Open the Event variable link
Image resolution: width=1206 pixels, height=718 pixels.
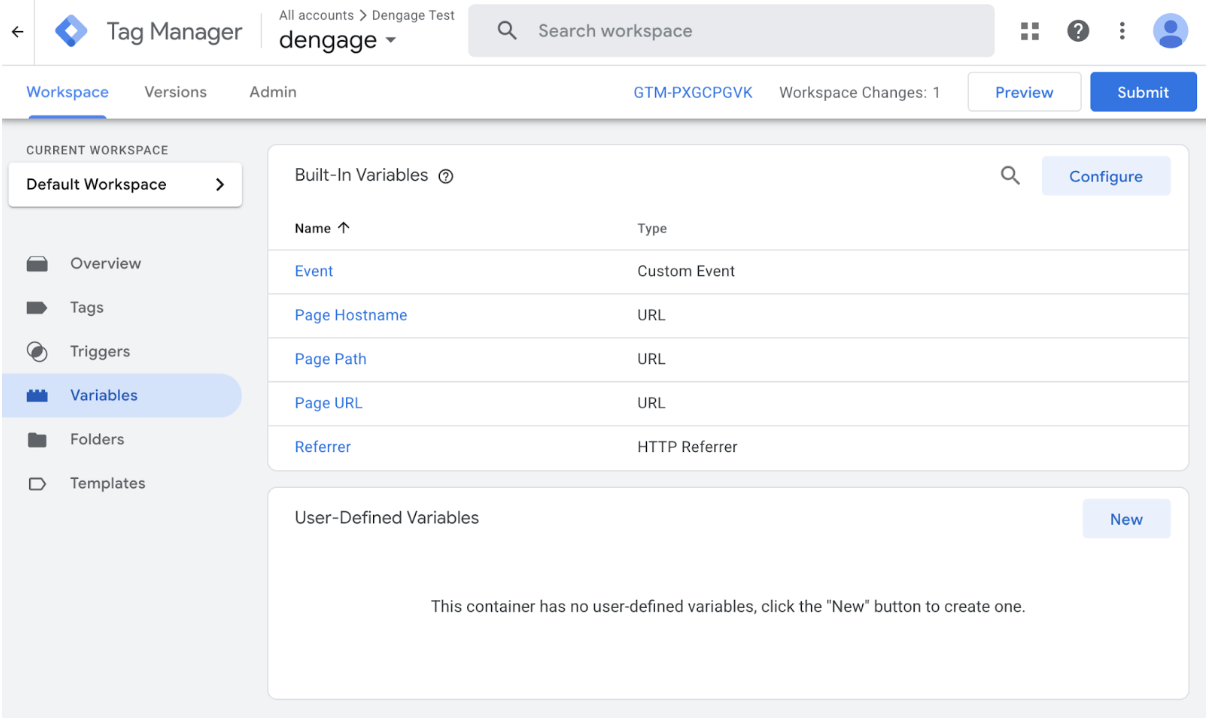[314, 271]
